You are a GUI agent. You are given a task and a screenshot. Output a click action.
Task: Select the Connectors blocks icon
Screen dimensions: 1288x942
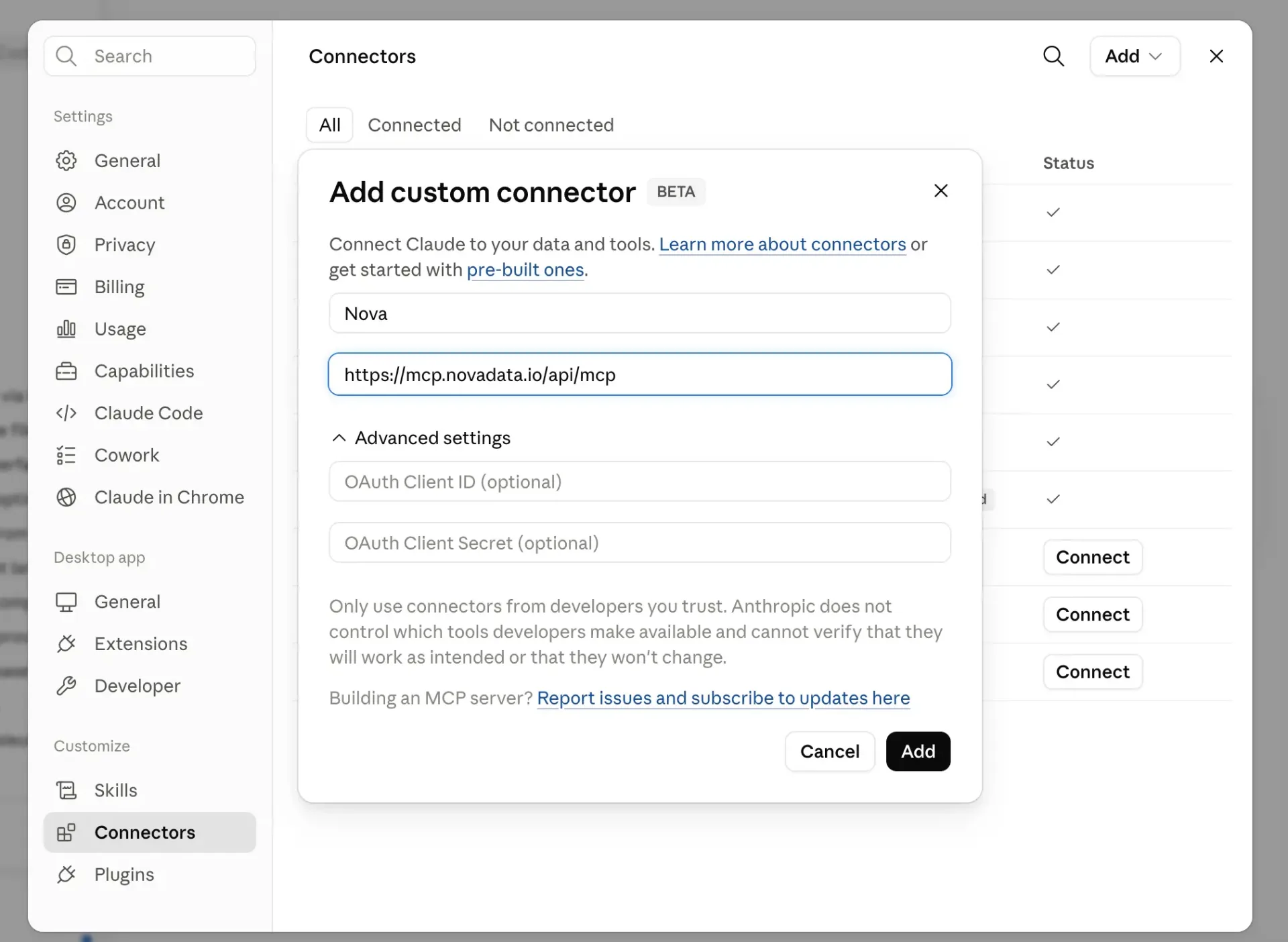coord(66,833)
